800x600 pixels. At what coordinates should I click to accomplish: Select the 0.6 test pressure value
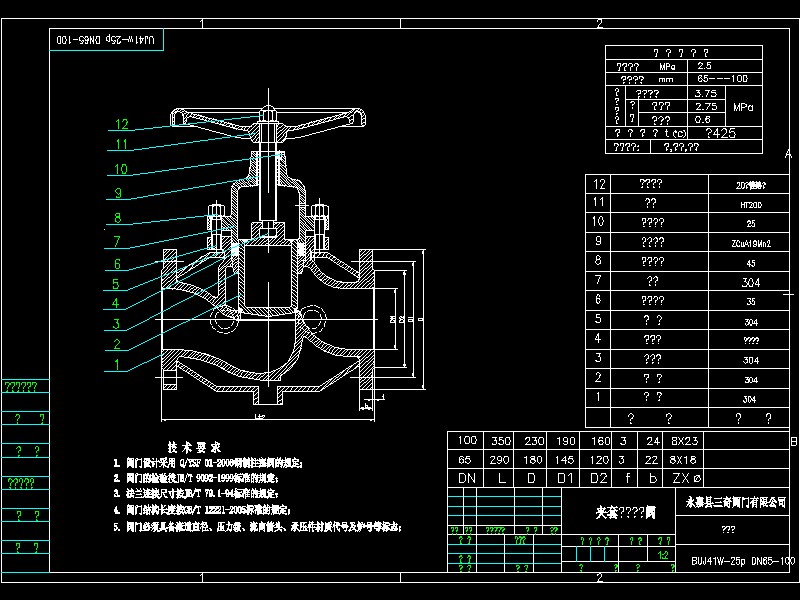(x=703, y=120)
